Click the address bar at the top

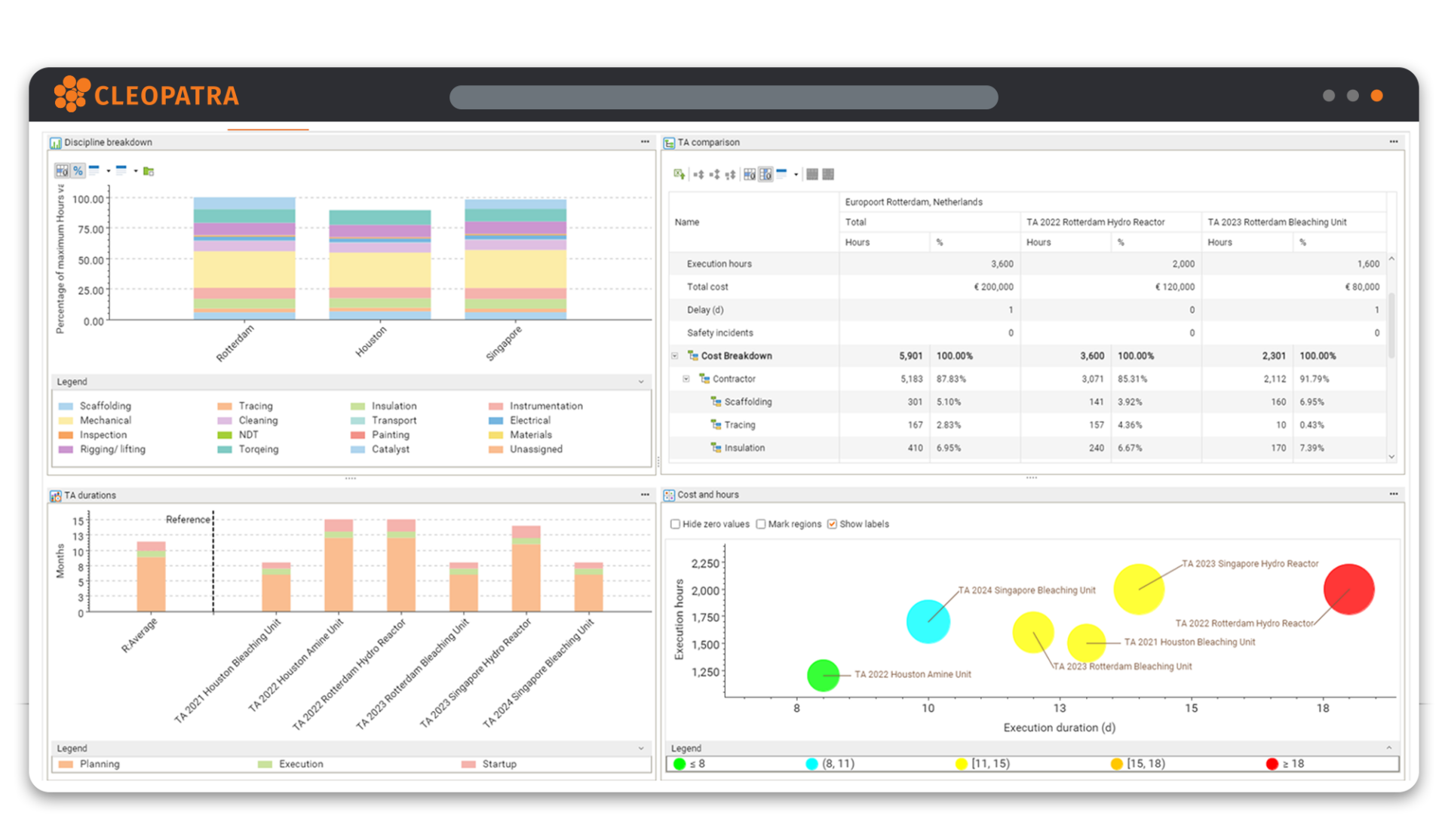(723, 97)
